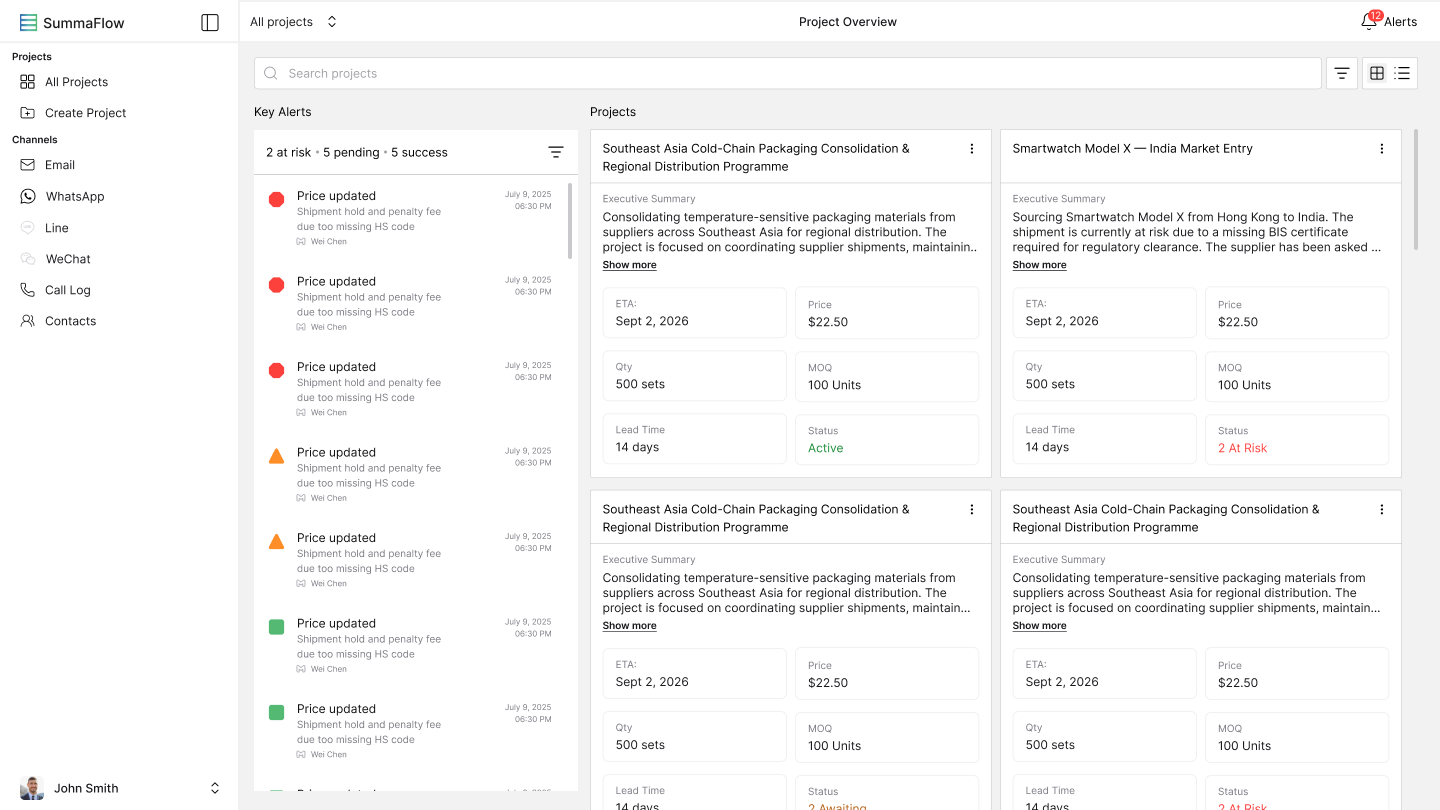
Task: Click the search magnifier icon
Action: 271,73
